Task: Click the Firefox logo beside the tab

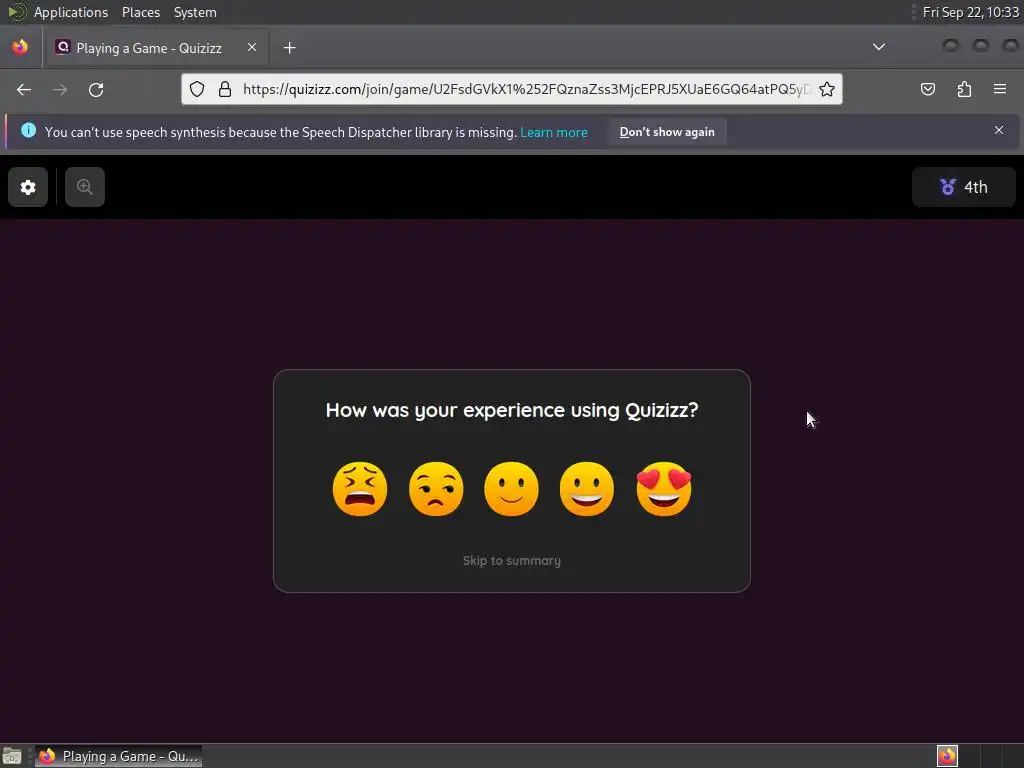Action: pyautogui.click(x=20, y=47)
